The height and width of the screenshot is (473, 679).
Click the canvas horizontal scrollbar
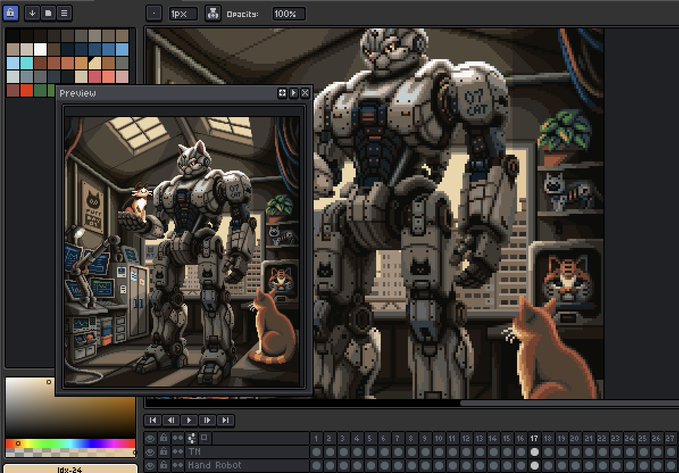coord(569,403)
